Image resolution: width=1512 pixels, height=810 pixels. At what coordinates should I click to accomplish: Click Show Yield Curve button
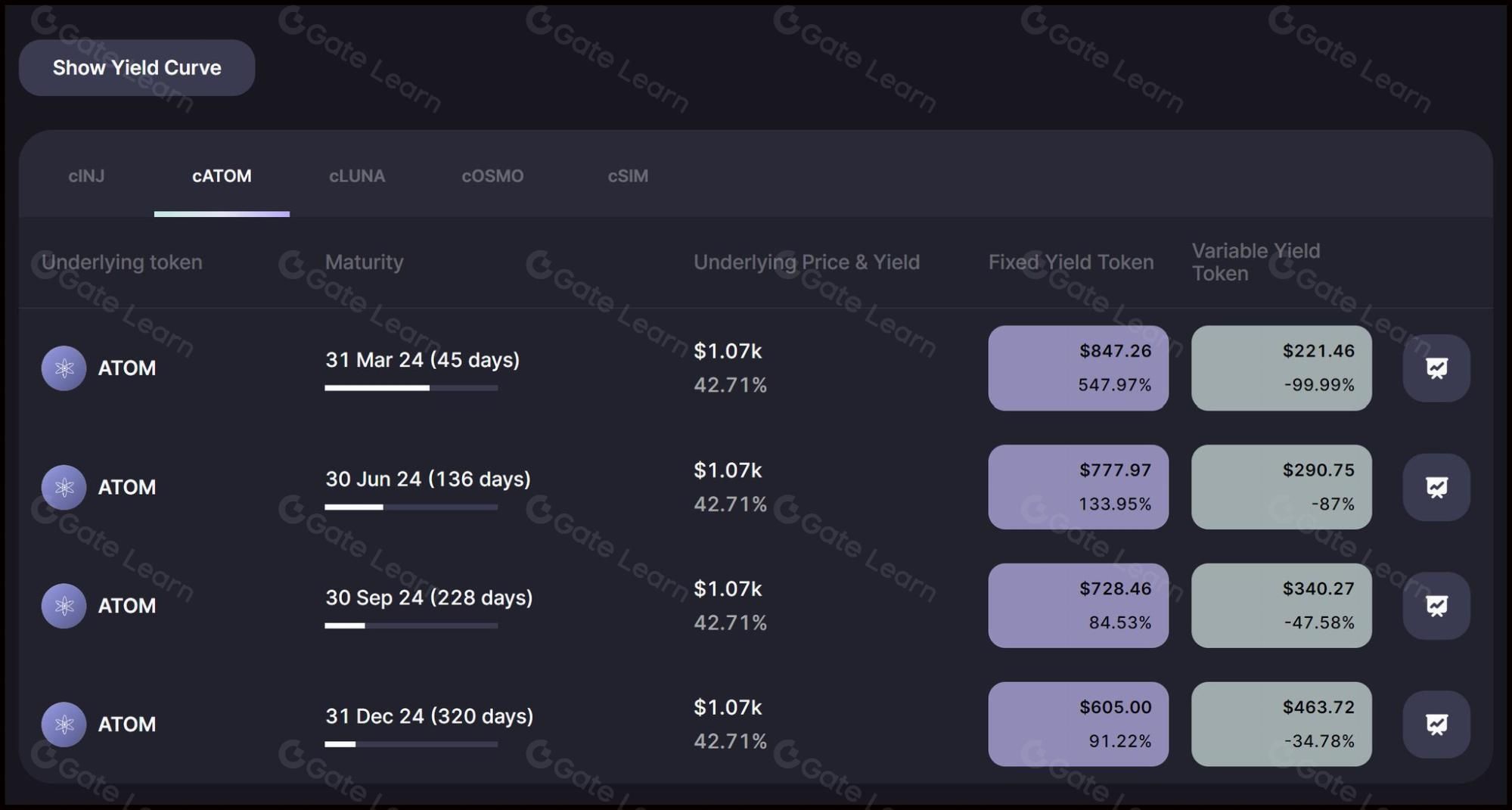[x=137, y=68]
